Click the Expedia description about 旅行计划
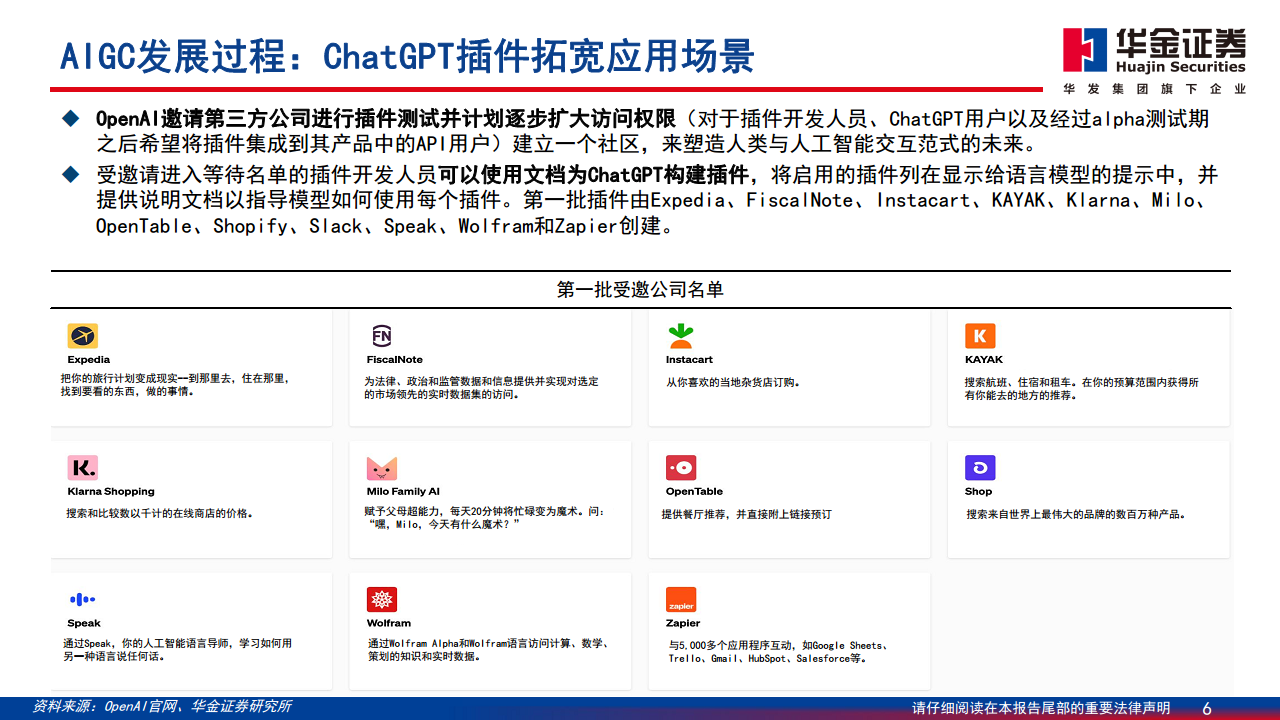 pos(177,386)
